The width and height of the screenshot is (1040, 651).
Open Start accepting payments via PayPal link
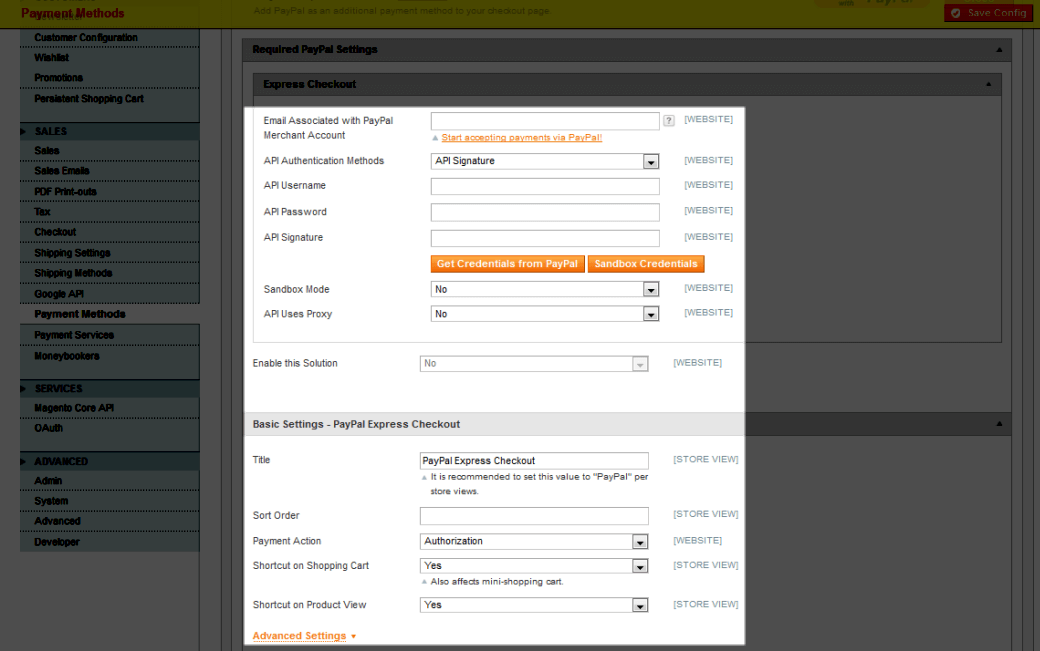[521, 138]
